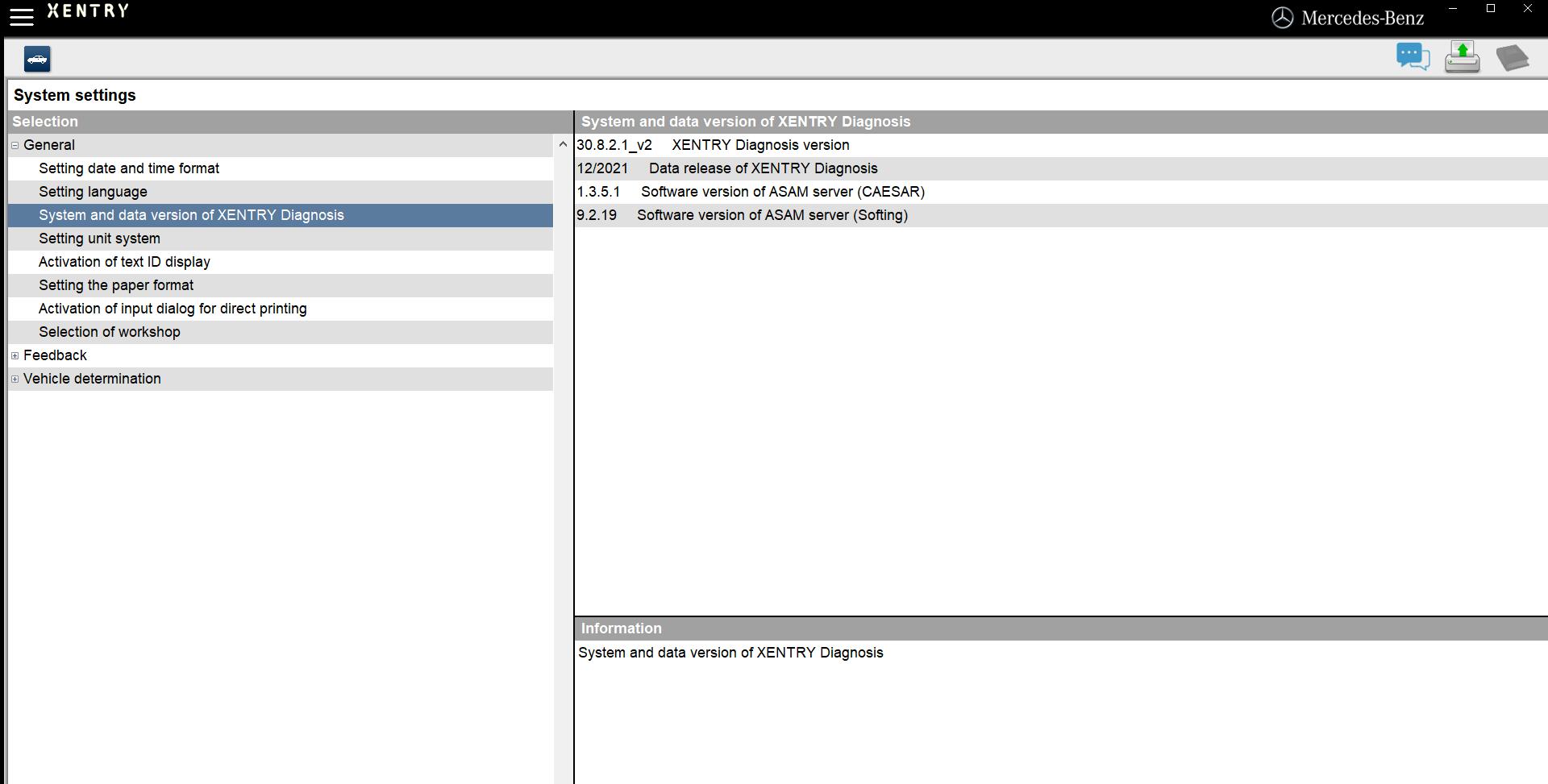Click the Information panel header

coord(1061,628)
